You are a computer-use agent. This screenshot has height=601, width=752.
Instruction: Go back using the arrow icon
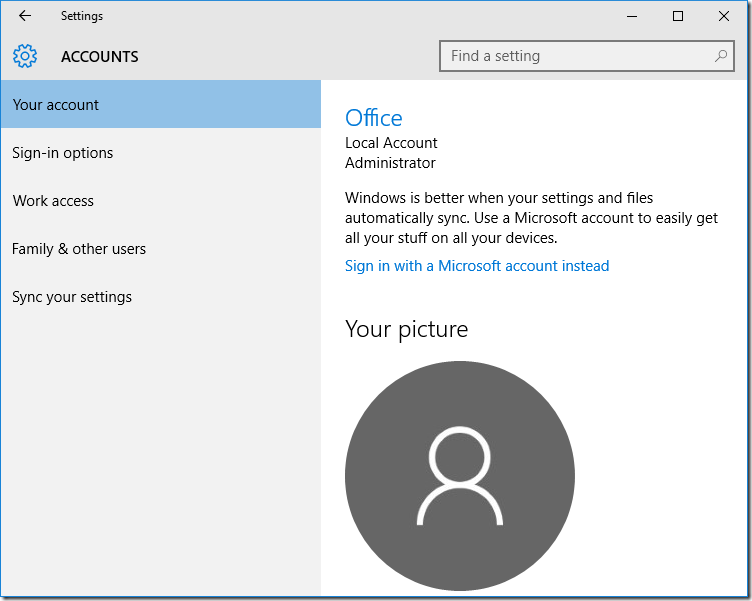(x=24, y=16)
